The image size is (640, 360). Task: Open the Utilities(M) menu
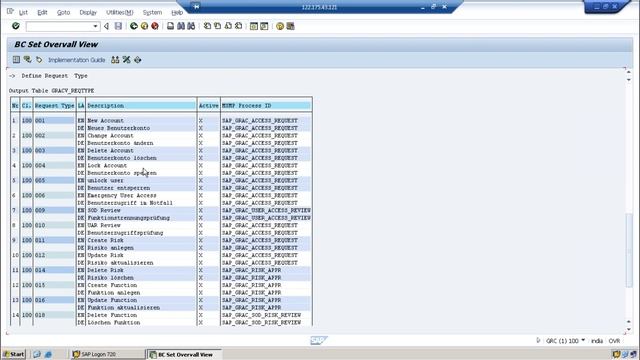pos(120,13)
